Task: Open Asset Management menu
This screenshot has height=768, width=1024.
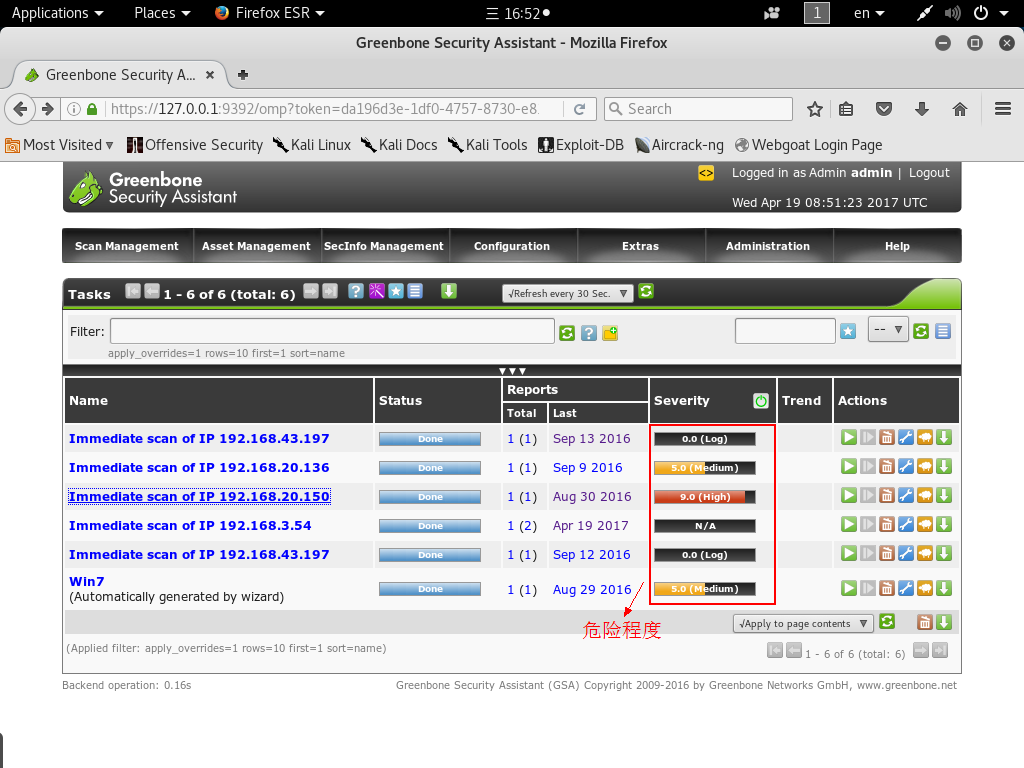Action: [x=256, y=246]
